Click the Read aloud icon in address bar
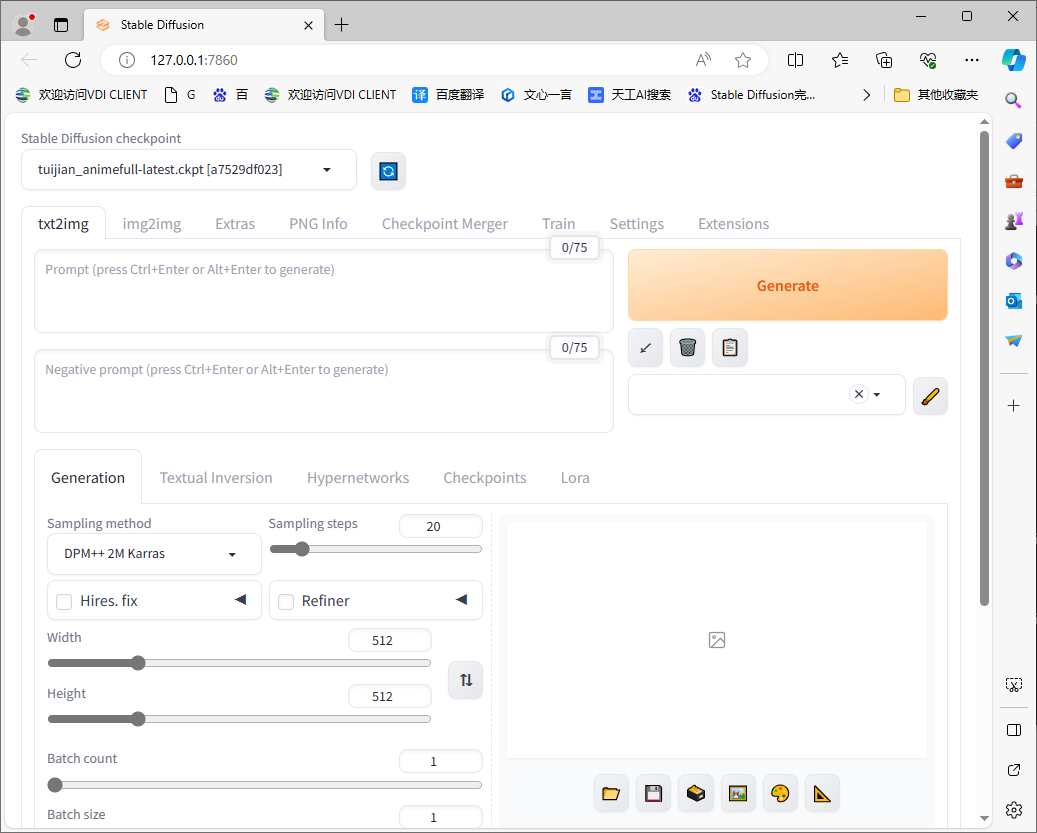Viewport: 1037px width, 833px height. (x=703, y=60)
